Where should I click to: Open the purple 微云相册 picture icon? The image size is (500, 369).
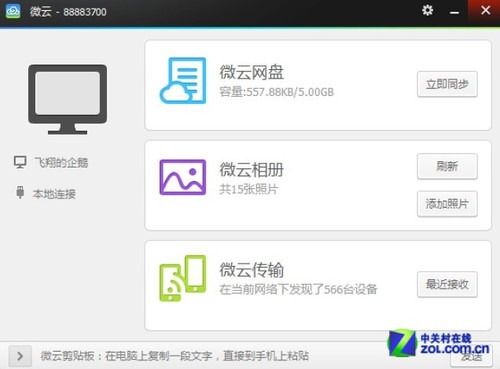183,177
